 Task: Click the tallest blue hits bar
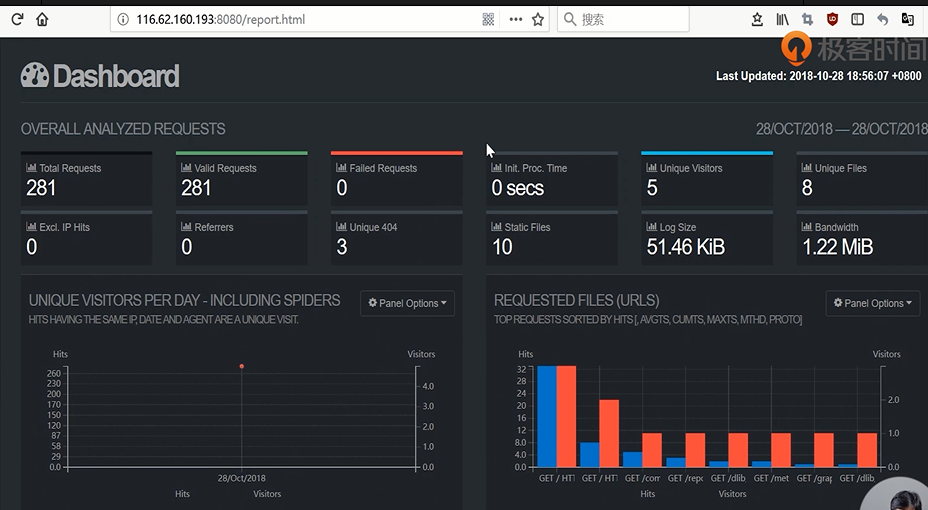[x=546, y=417]
